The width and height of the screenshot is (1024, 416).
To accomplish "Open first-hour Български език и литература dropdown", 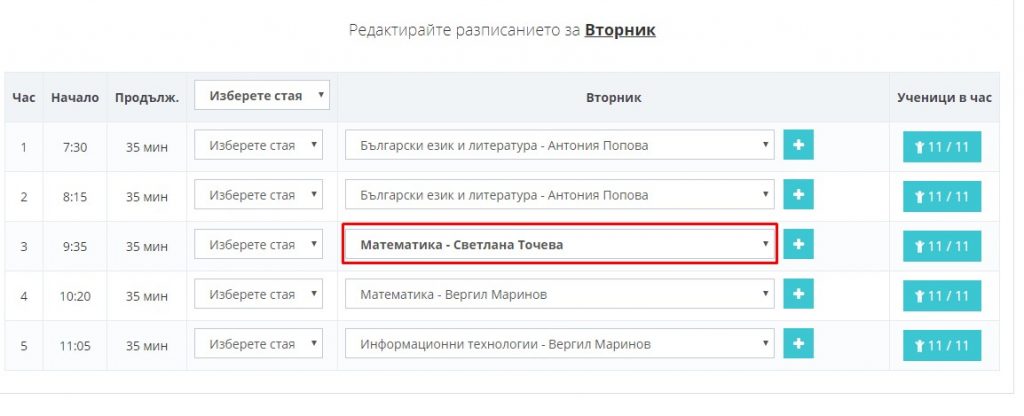I will (x=560, y=145).
